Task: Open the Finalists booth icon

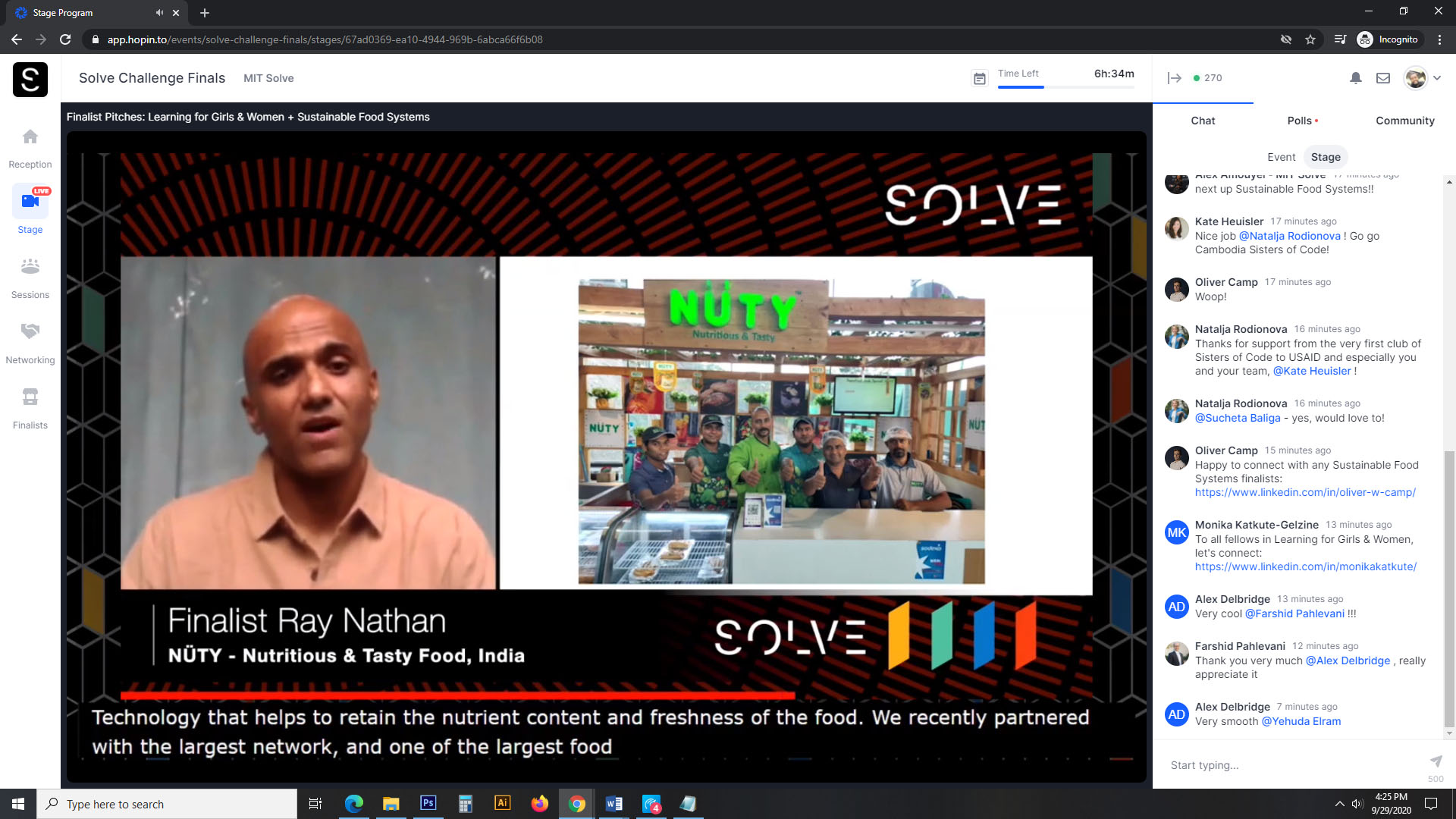Action: (30, 397)
